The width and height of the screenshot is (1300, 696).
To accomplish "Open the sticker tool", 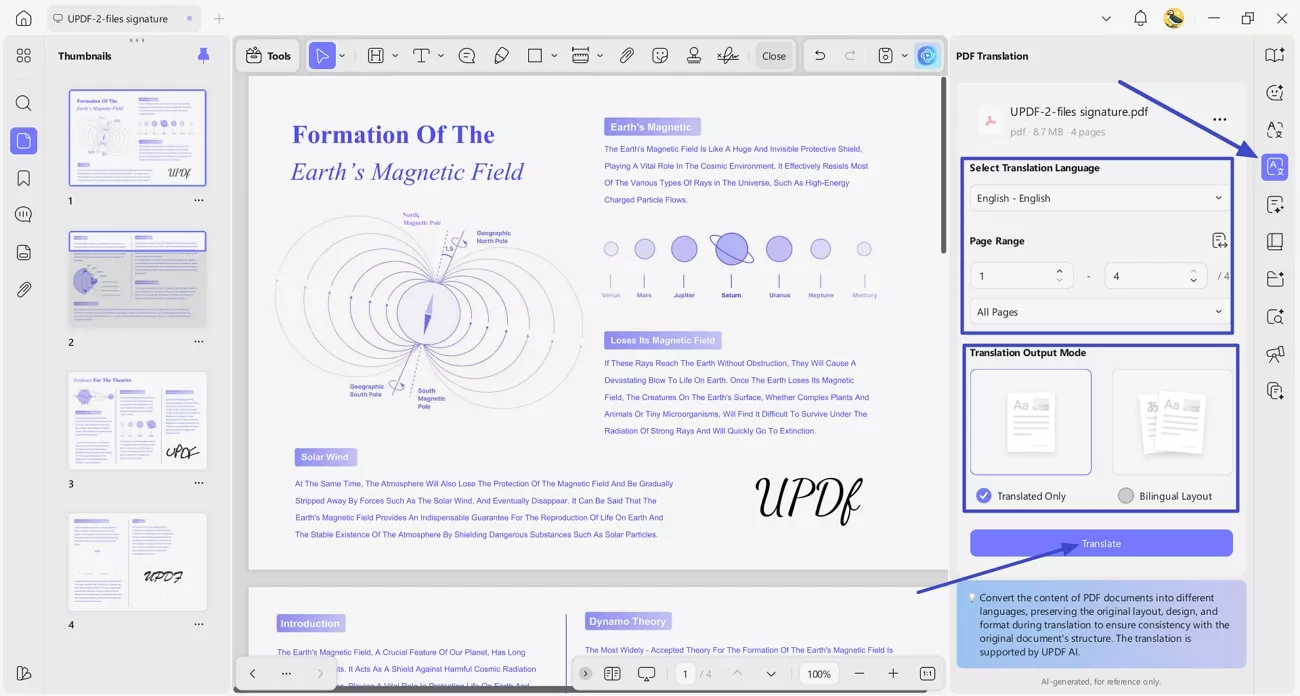I will click(x=660, y=56).
